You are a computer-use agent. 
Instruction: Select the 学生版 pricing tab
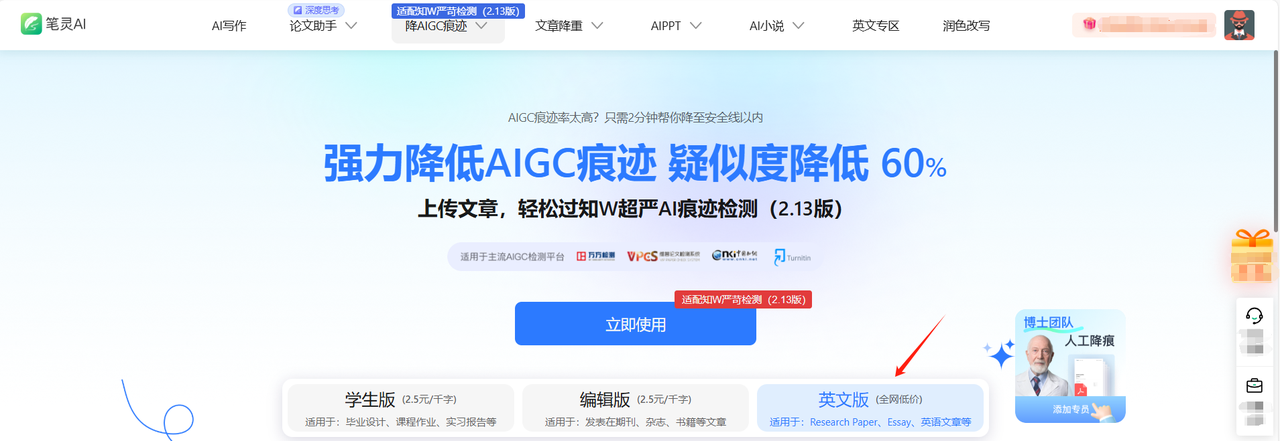click(x=400, y=409)
